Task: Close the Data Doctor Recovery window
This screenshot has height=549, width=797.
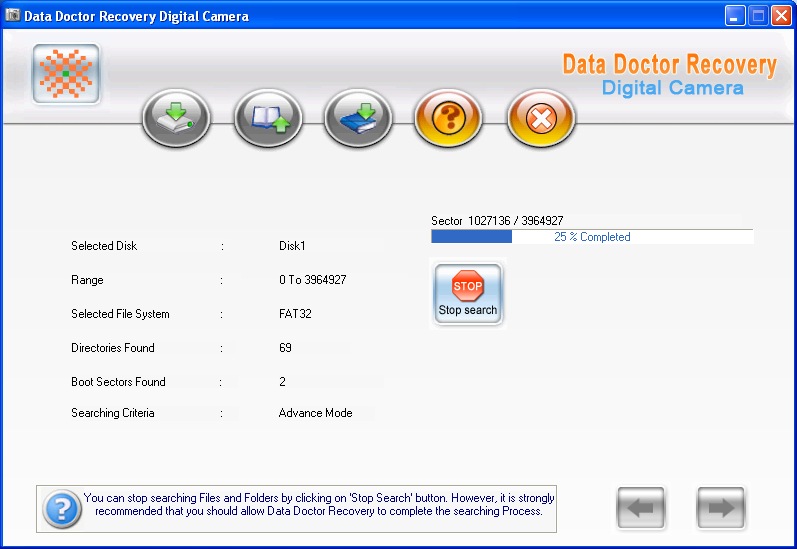Action: (x=781, y=16)
